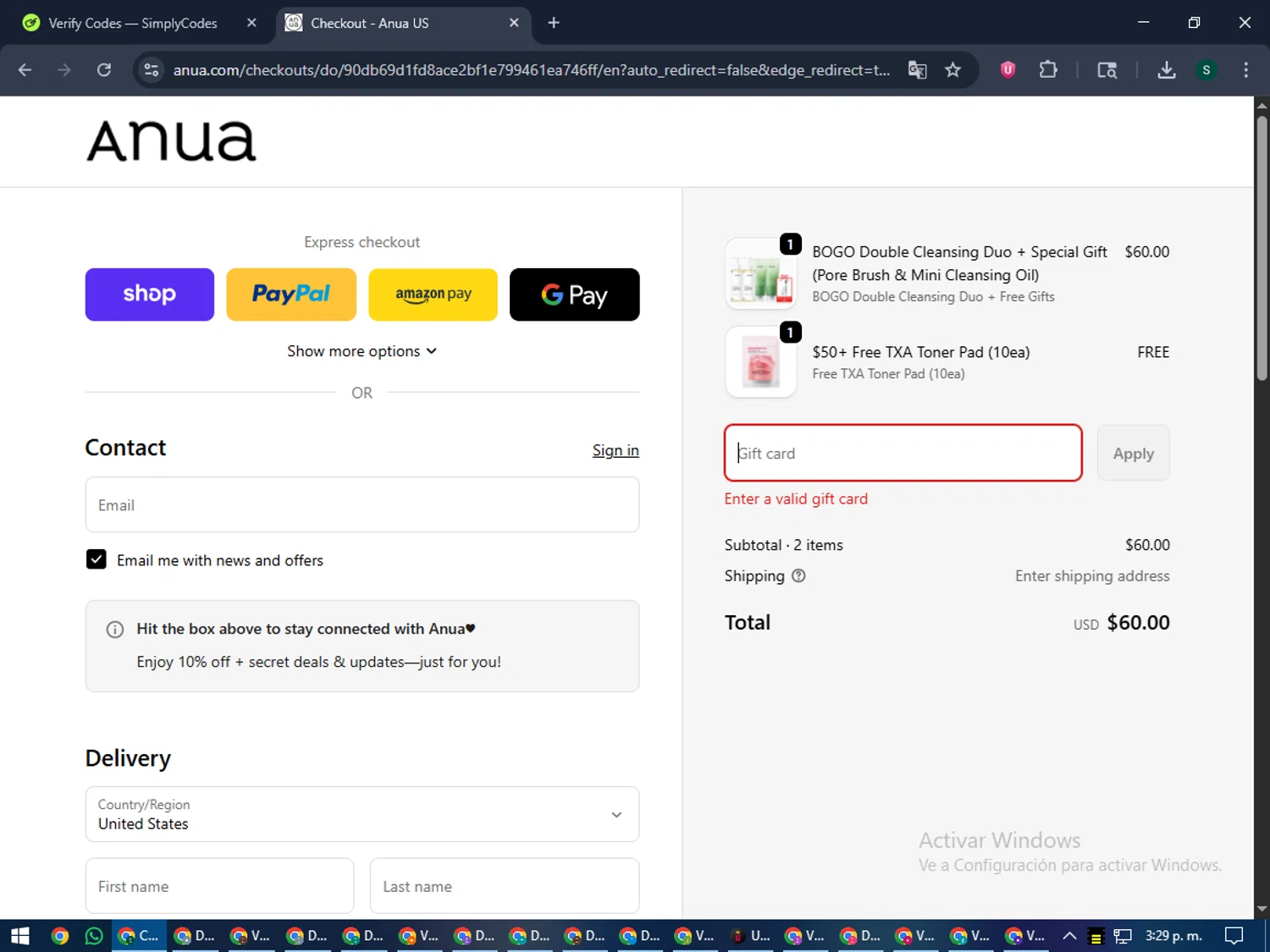Image resolution: width=1270 pixels, height=952 pixels.
Task: Open Chrome three-dot menu
Action: pos(1245,70)
